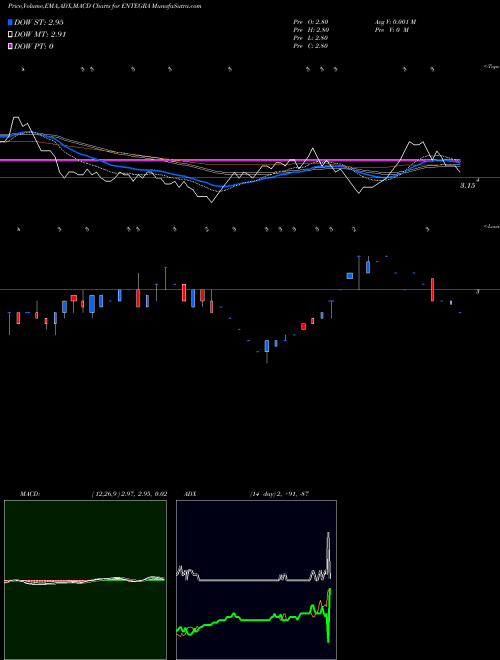The width and height of the screenshot is (500, 660).
Task: Click the 'Avg V: 0.001 M' volume text
Action: (397, 22)
